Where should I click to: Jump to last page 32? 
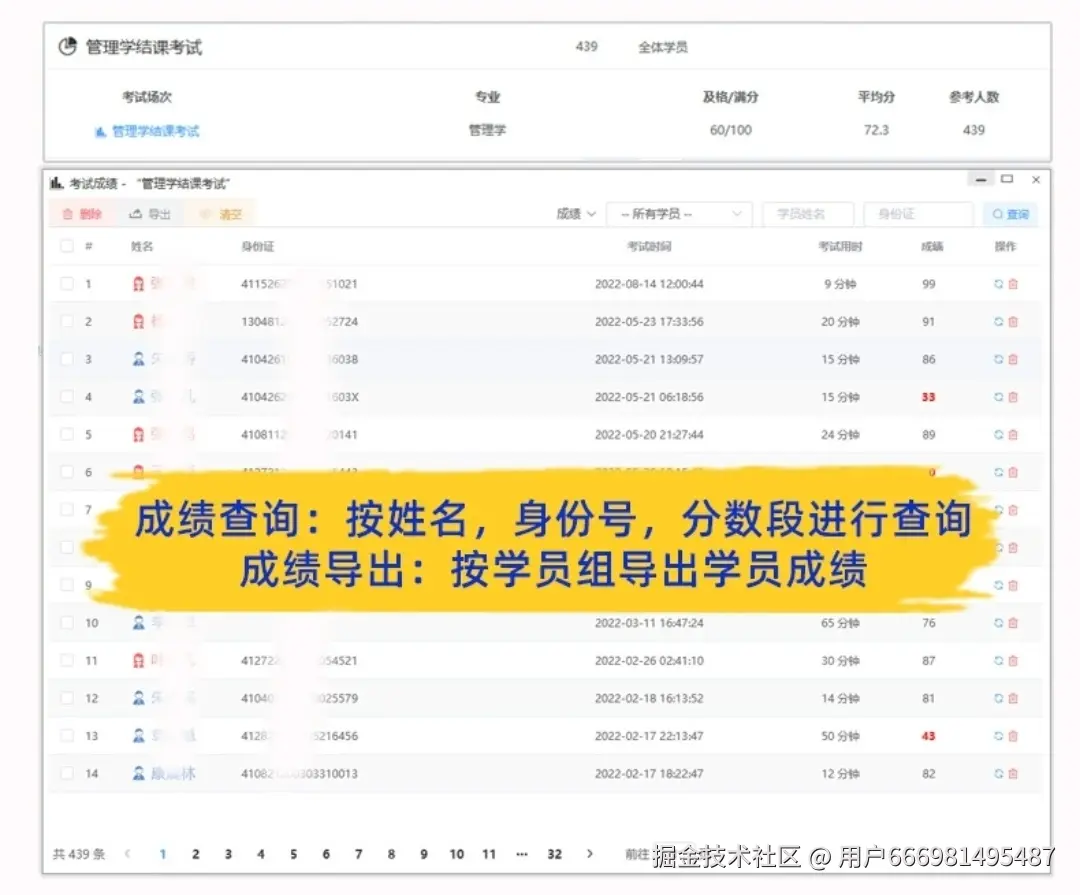point(554,854)
